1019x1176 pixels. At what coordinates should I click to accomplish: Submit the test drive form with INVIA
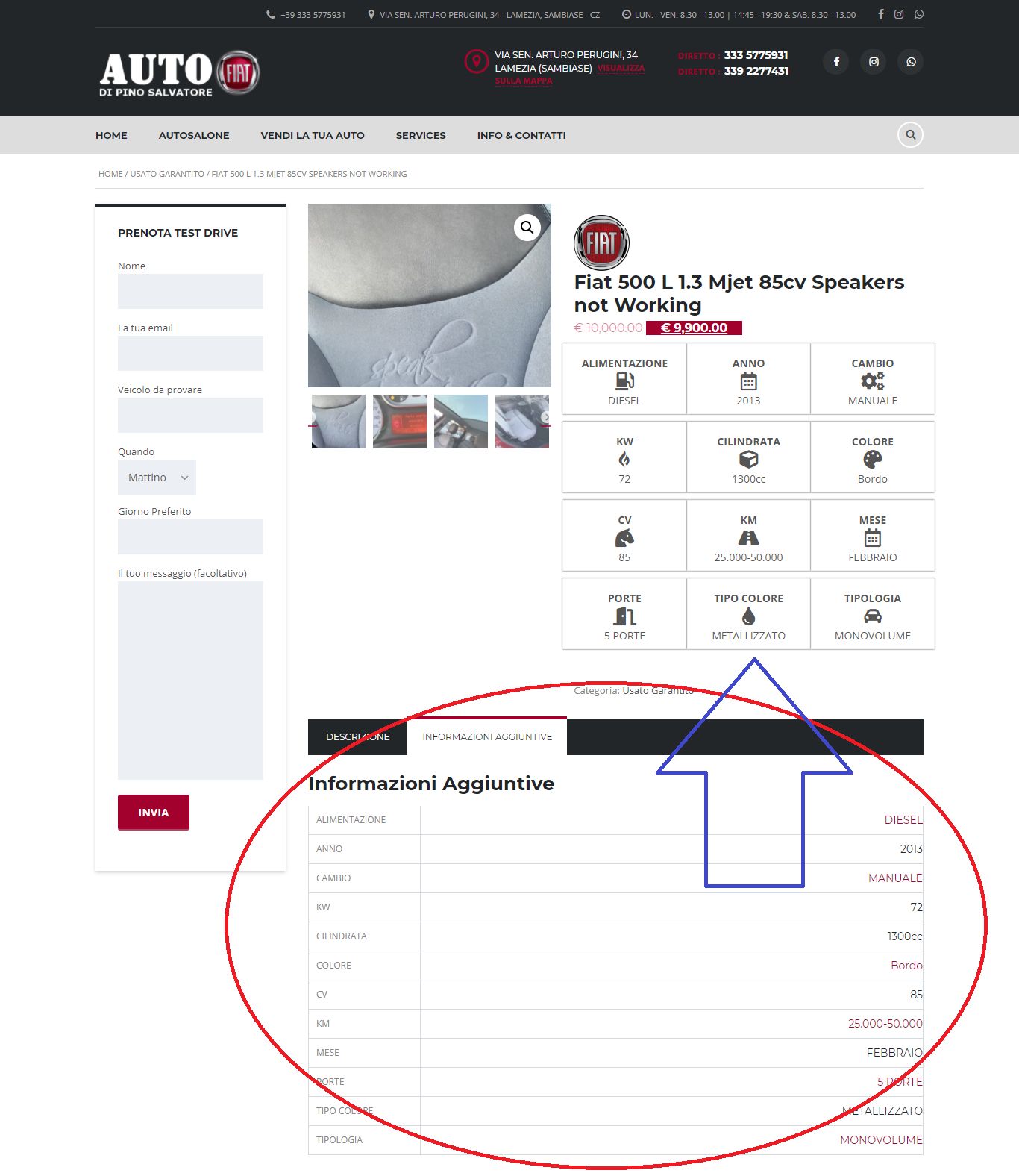(154, 813)
